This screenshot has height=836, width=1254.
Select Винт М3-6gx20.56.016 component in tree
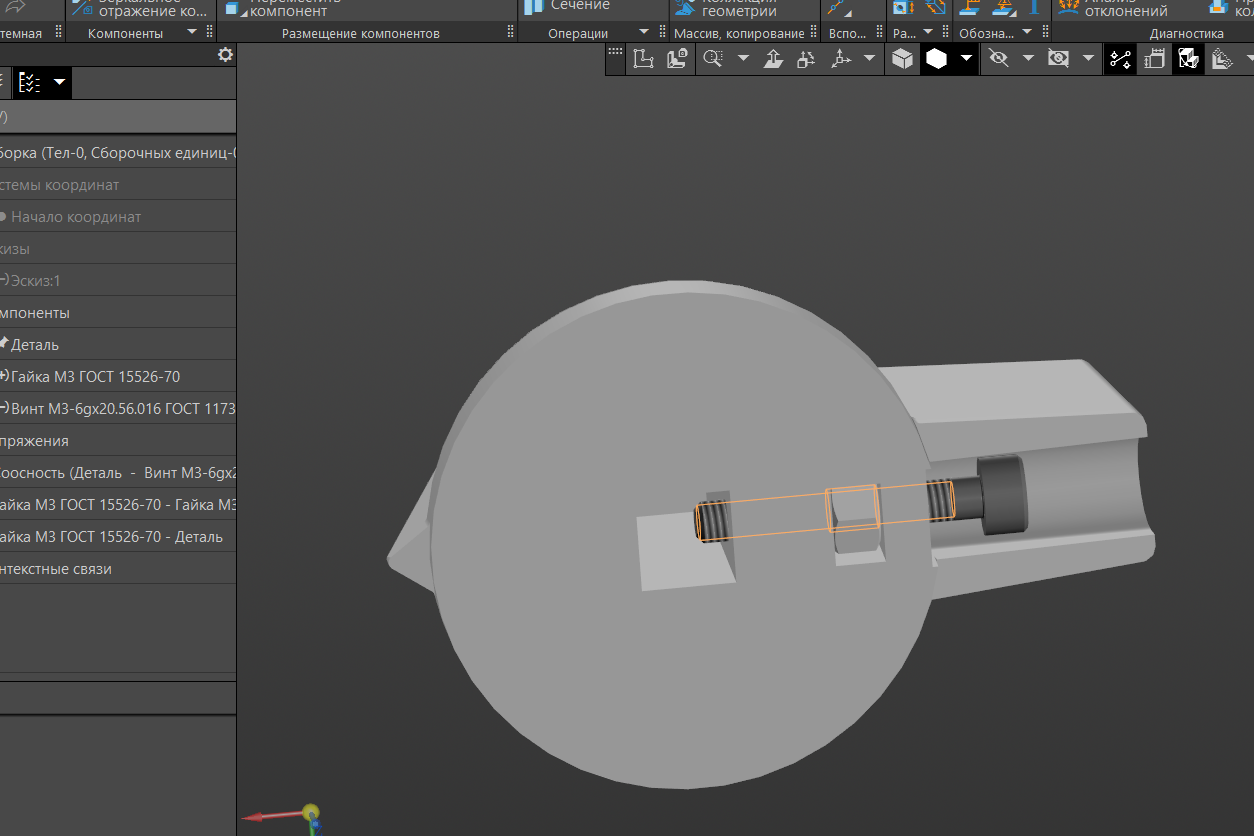[118, 409]
